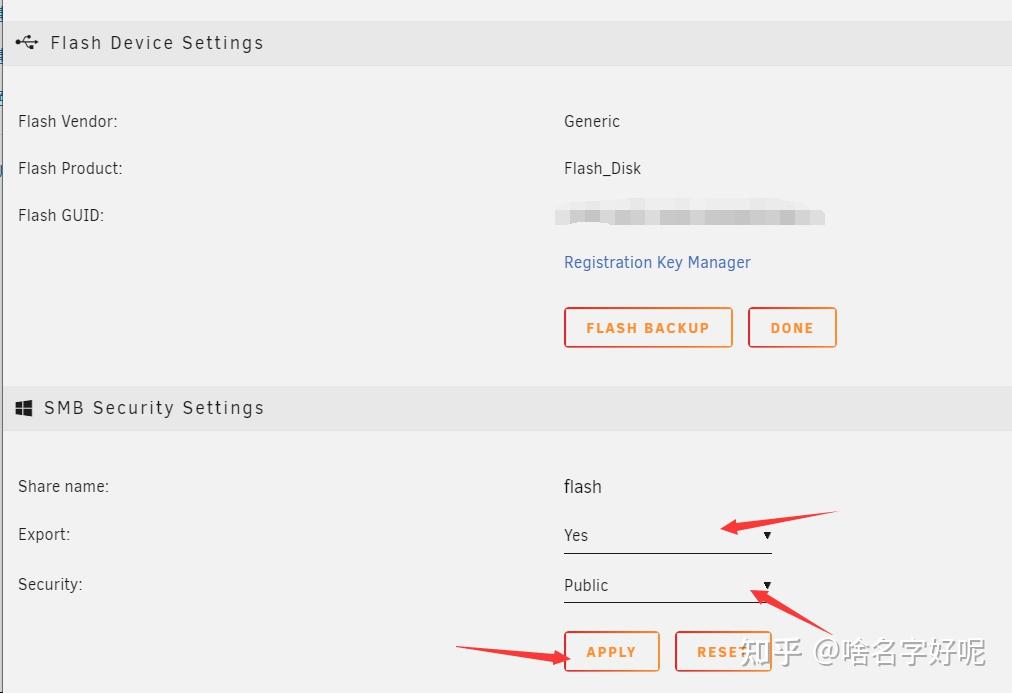Click the SMB Security Settings section title
Screen dimensions: 1012x693
tap(154, 408)
